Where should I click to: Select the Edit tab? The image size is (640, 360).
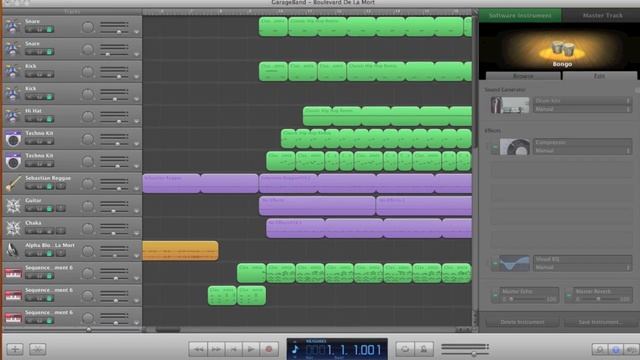[599, 76]
